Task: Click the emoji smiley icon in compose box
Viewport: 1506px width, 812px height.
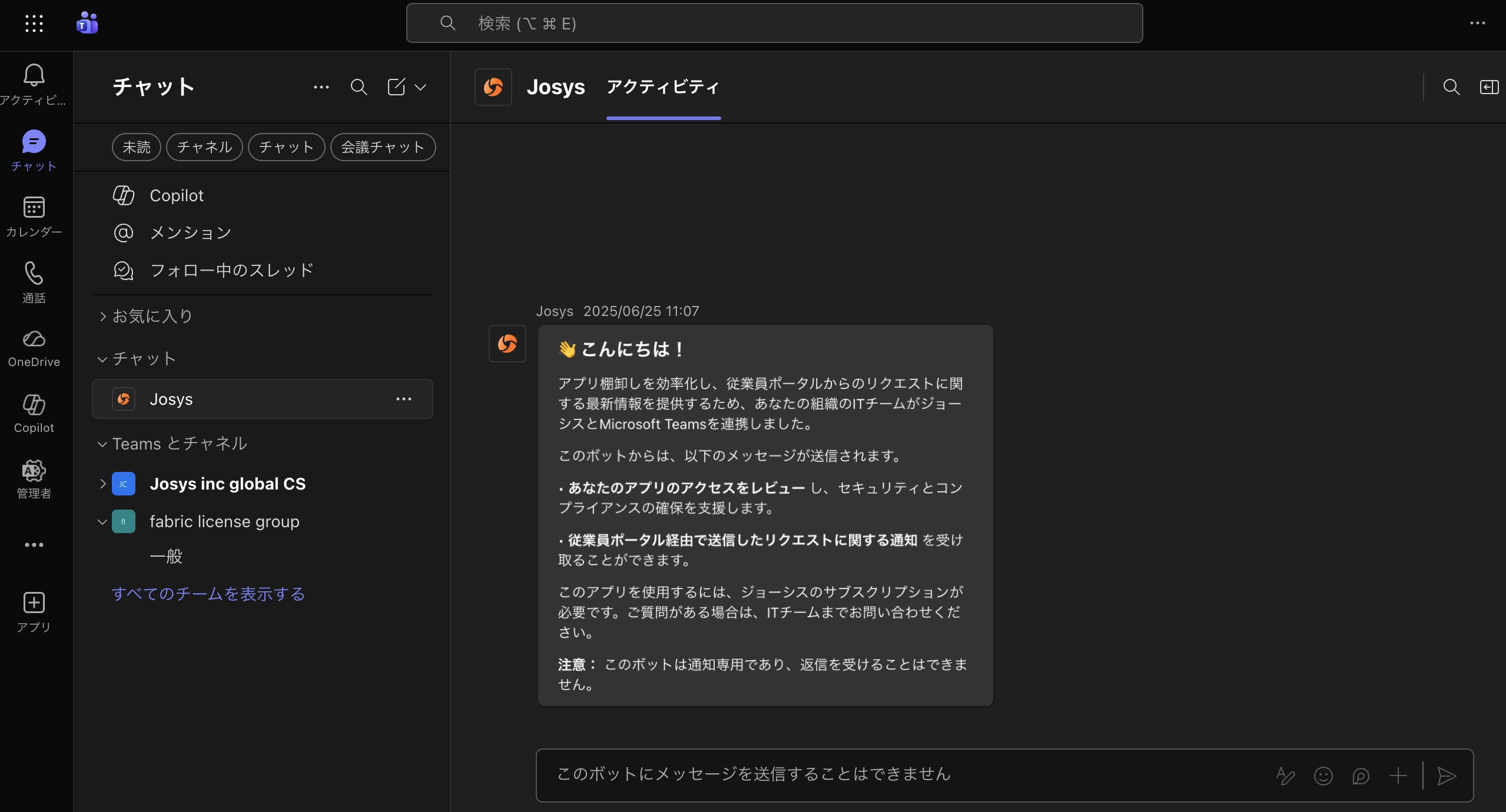Action: (1323, 776)
